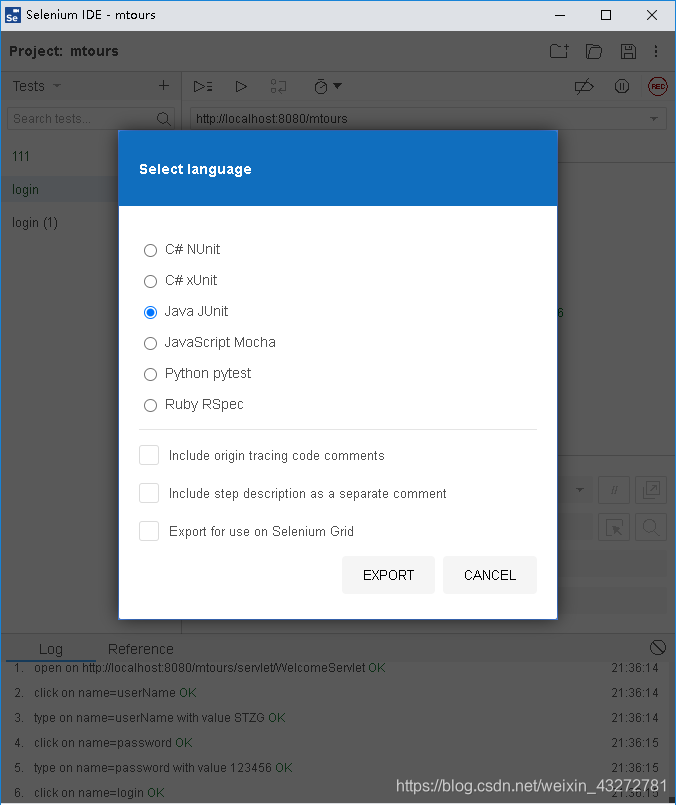The height and width of the screenshot is (805, 676).
Task: Open the command dropdown arrow
Action: click(x=580, y=490)
